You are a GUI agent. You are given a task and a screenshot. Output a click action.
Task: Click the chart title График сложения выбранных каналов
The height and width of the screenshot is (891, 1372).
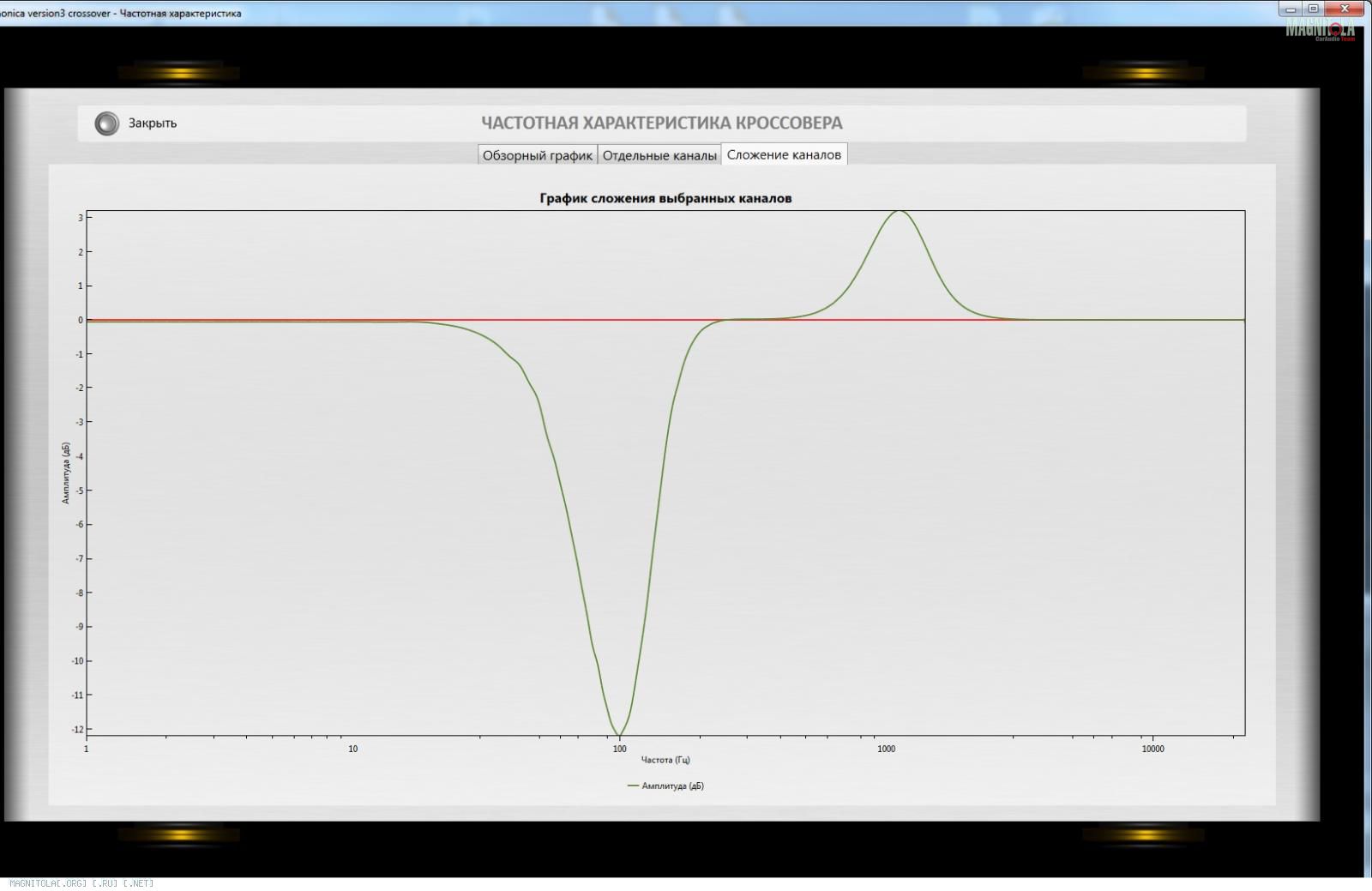click(x=665, y=198)
